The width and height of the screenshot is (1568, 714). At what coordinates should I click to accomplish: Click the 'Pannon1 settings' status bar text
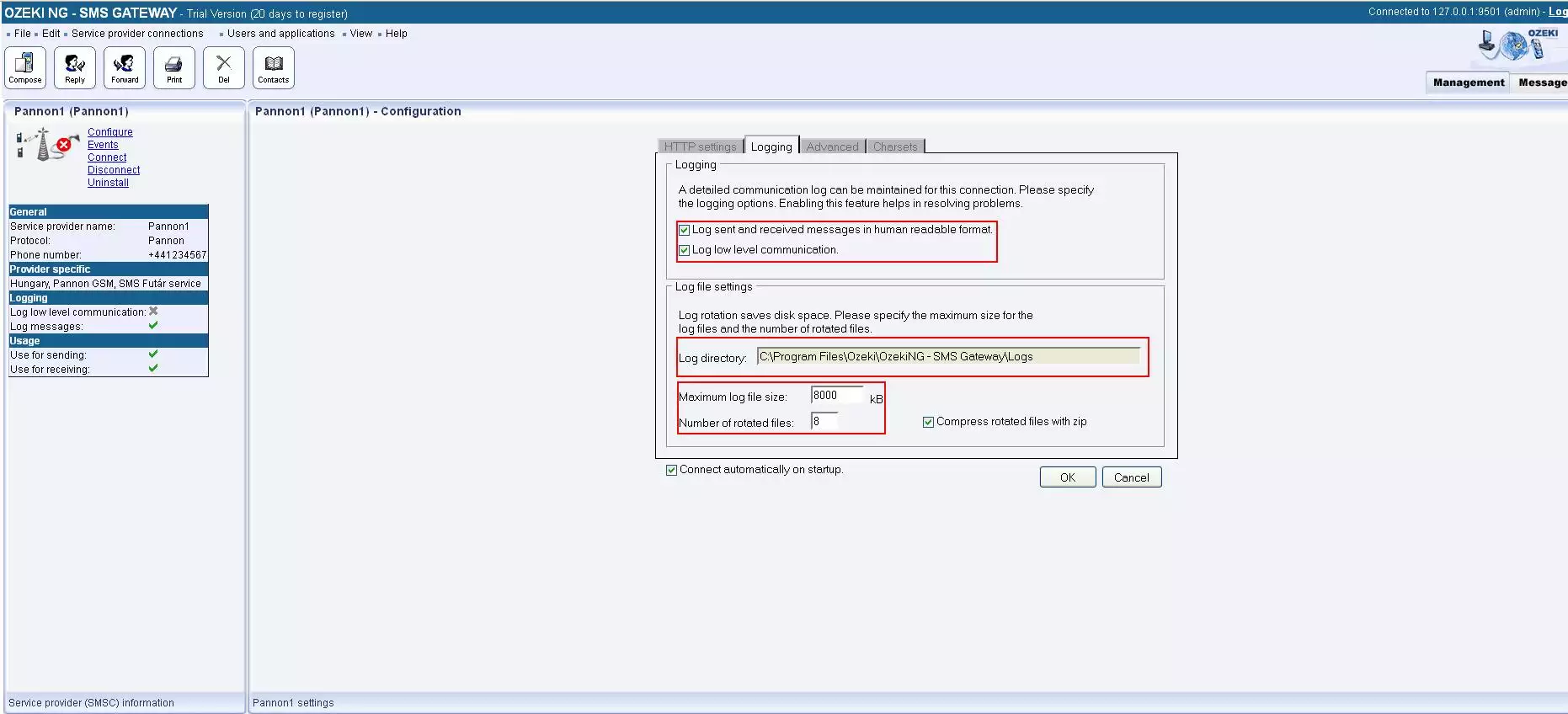(293, 703)
